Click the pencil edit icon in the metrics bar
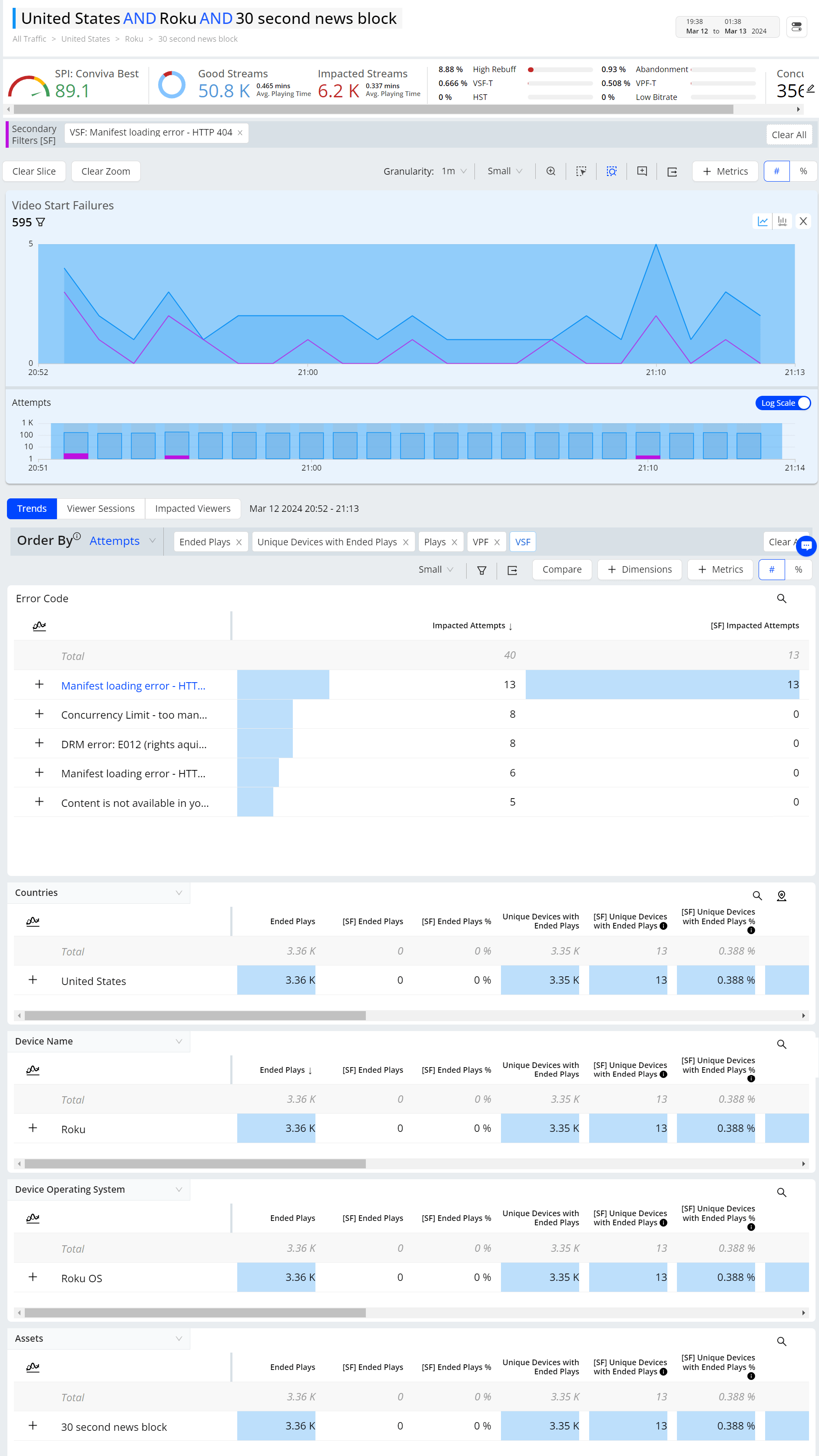This screenshot has width=819, height=1456. coord(810,88)
